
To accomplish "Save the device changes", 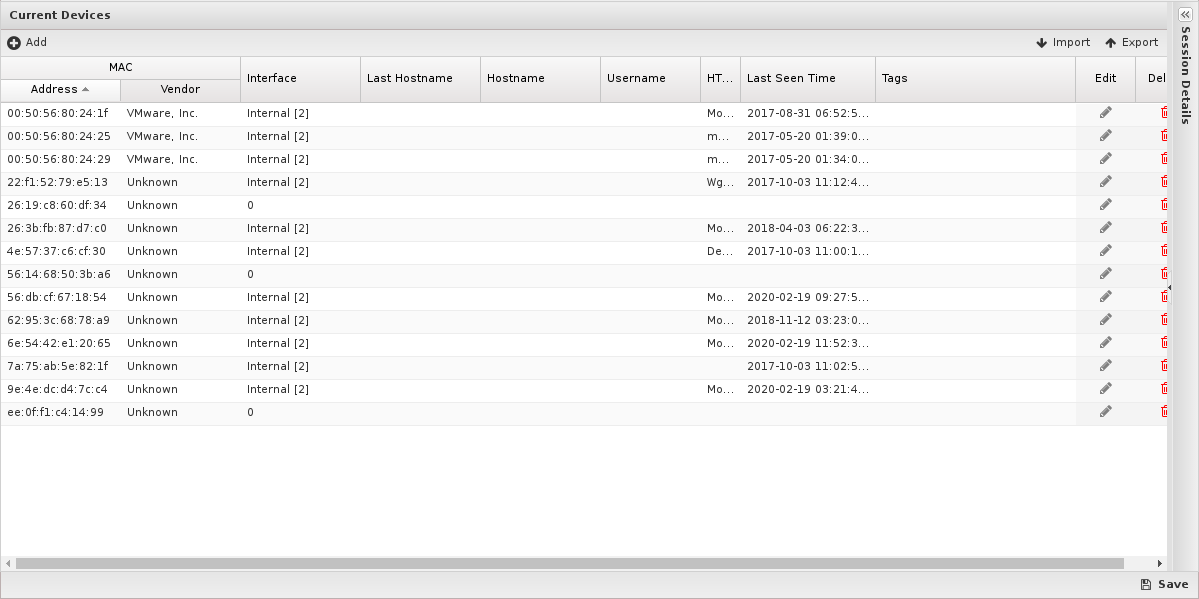I will (x=1164, y=584).
